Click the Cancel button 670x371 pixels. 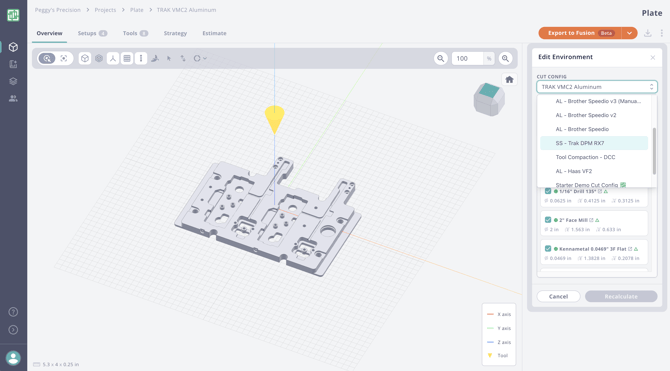[x=558, y=296]
